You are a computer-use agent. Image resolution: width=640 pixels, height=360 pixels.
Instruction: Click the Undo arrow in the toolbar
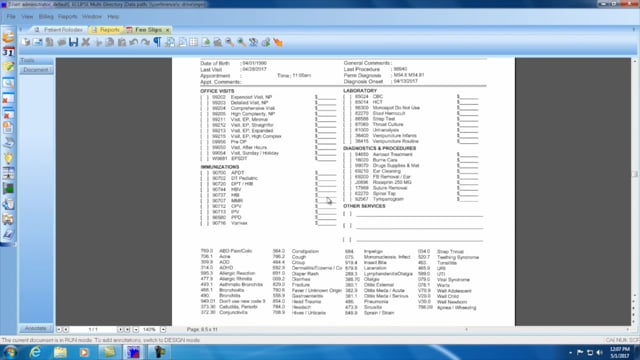133,42
